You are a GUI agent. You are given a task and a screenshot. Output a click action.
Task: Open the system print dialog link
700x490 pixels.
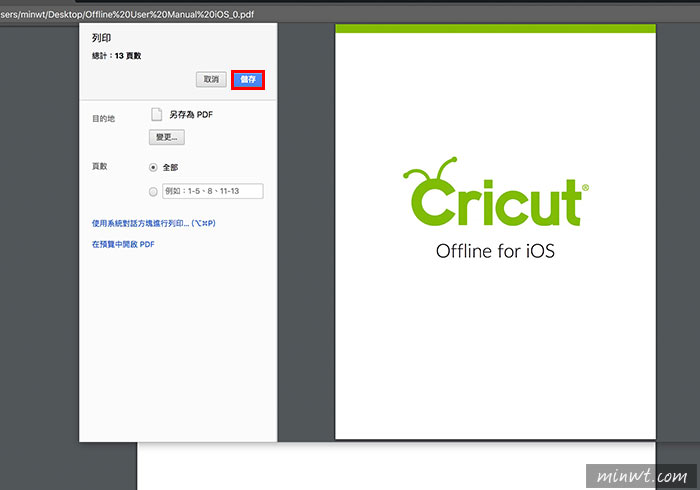pos(154,223)
